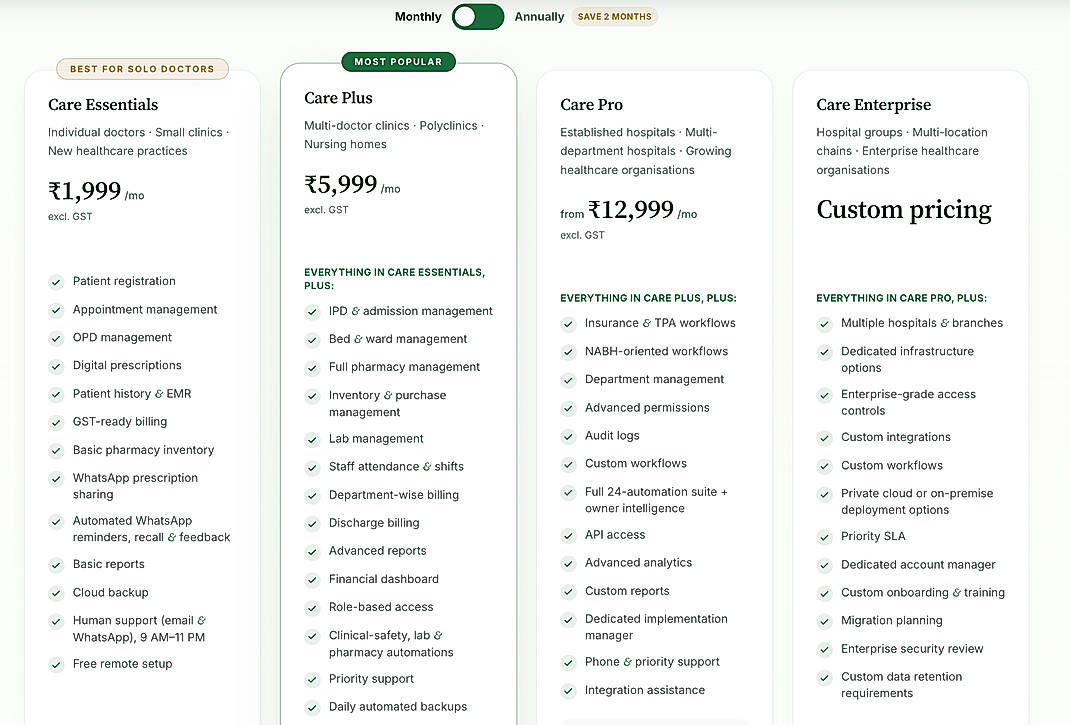Click the ₹5,999 price
The height and width of the screenshot is (725, 1070).
tap(341, 184)
